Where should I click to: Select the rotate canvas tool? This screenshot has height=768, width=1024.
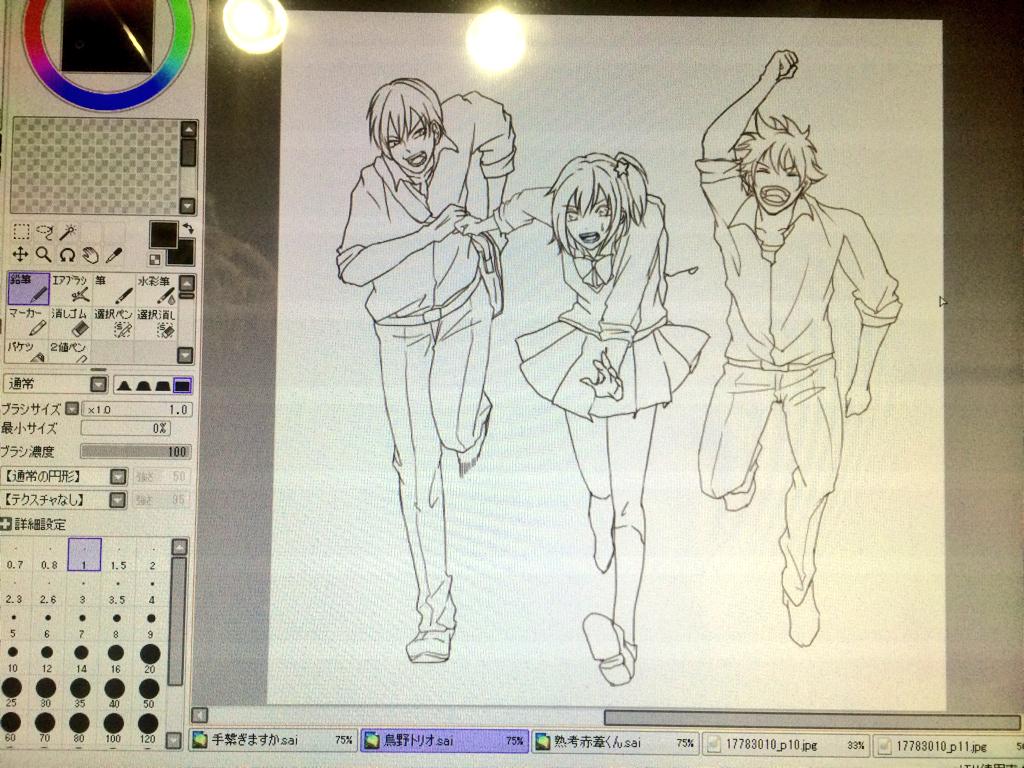tap(67, 255)
